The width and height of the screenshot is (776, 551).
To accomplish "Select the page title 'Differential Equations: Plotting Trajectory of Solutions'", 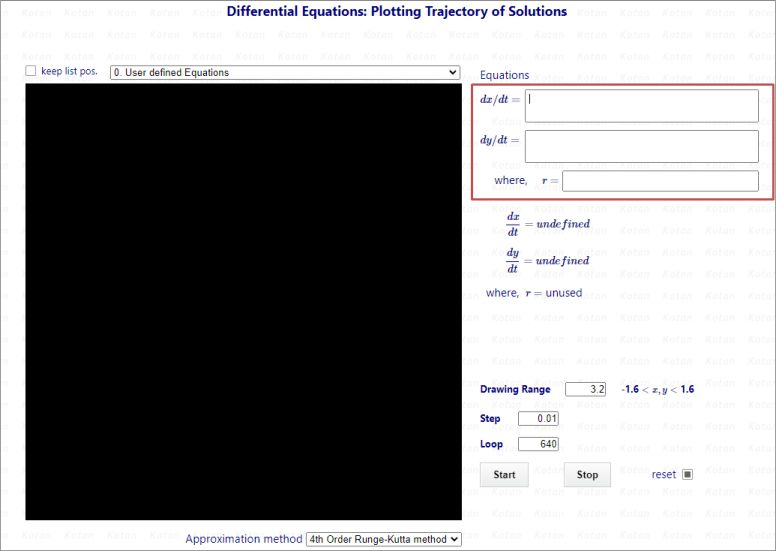I will [397, 11].
